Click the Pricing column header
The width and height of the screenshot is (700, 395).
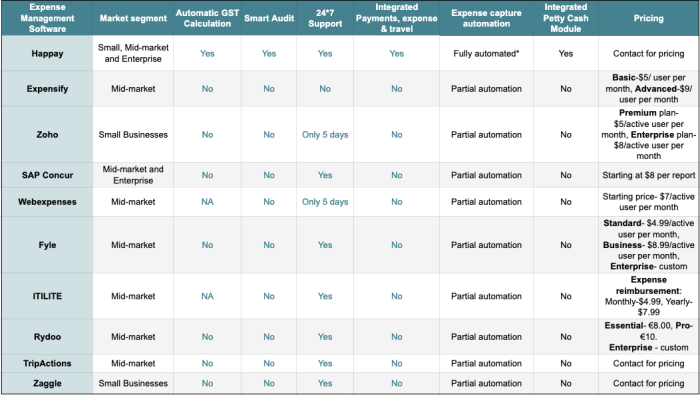[x=648, y=18]
